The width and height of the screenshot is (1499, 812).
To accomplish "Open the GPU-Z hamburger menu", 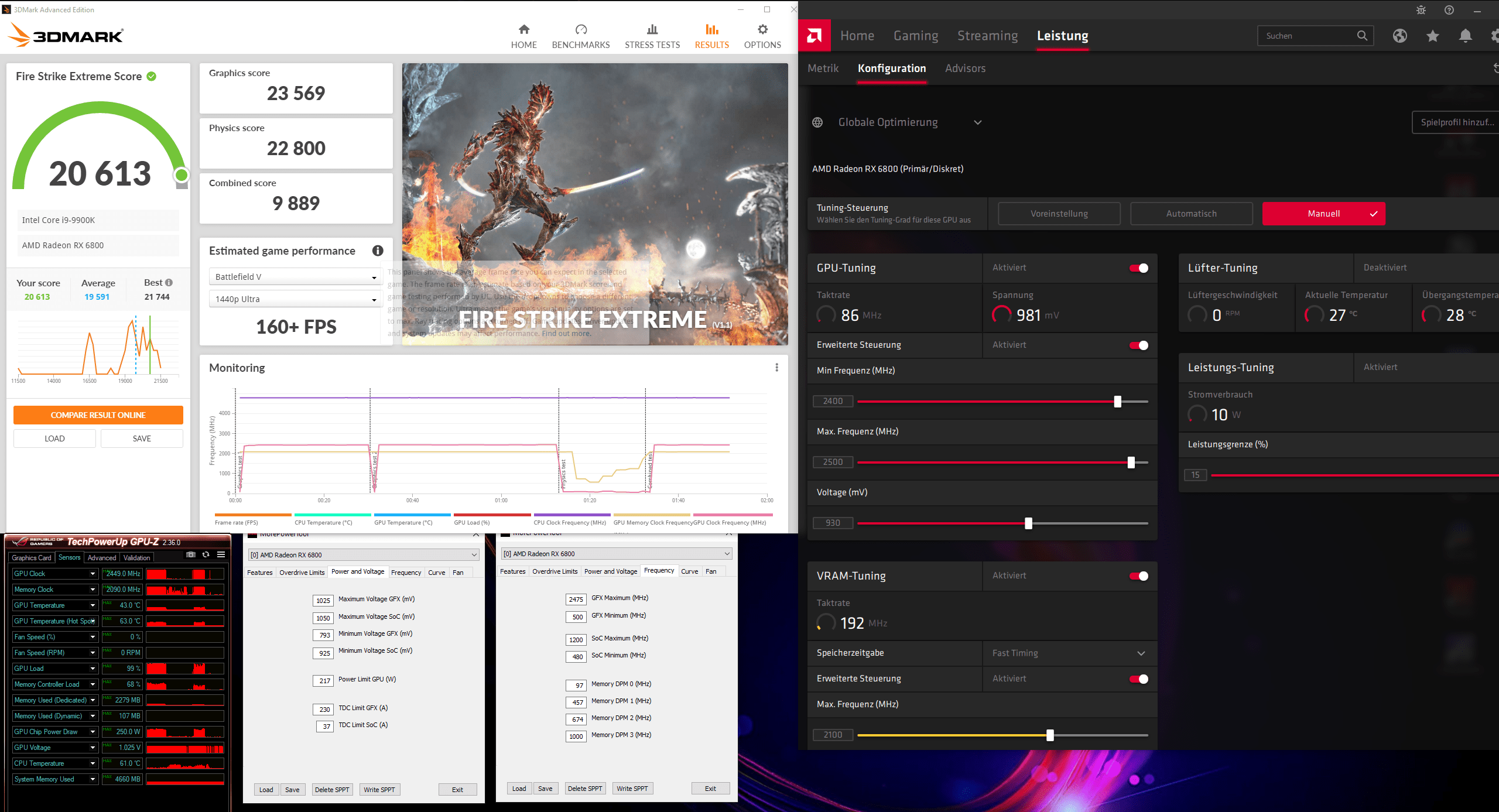I will 221,554.
